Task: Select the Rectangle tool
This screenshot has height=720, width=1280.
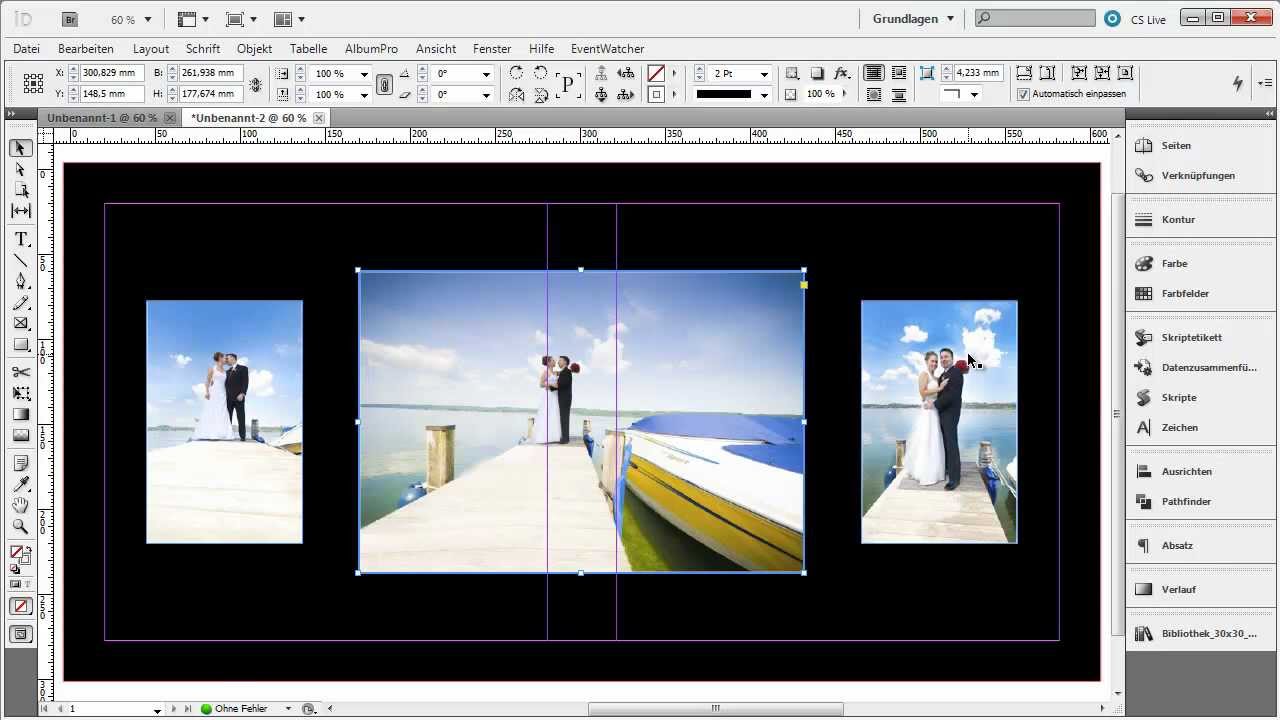Action: pyautogui.click(x=20, y=344)
